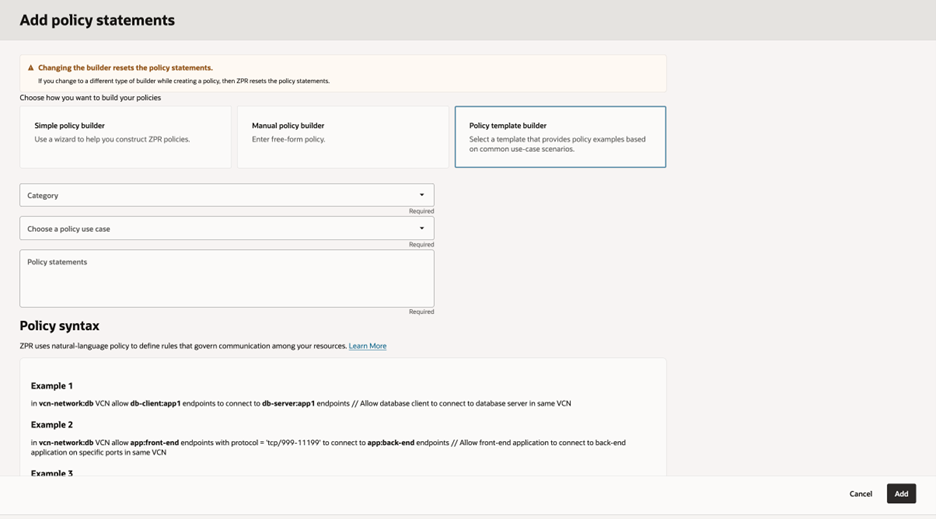Screen dimensions: 936x519
Task: Click the Example 1 db-client policy statement
Action: (x=300, y=403)
